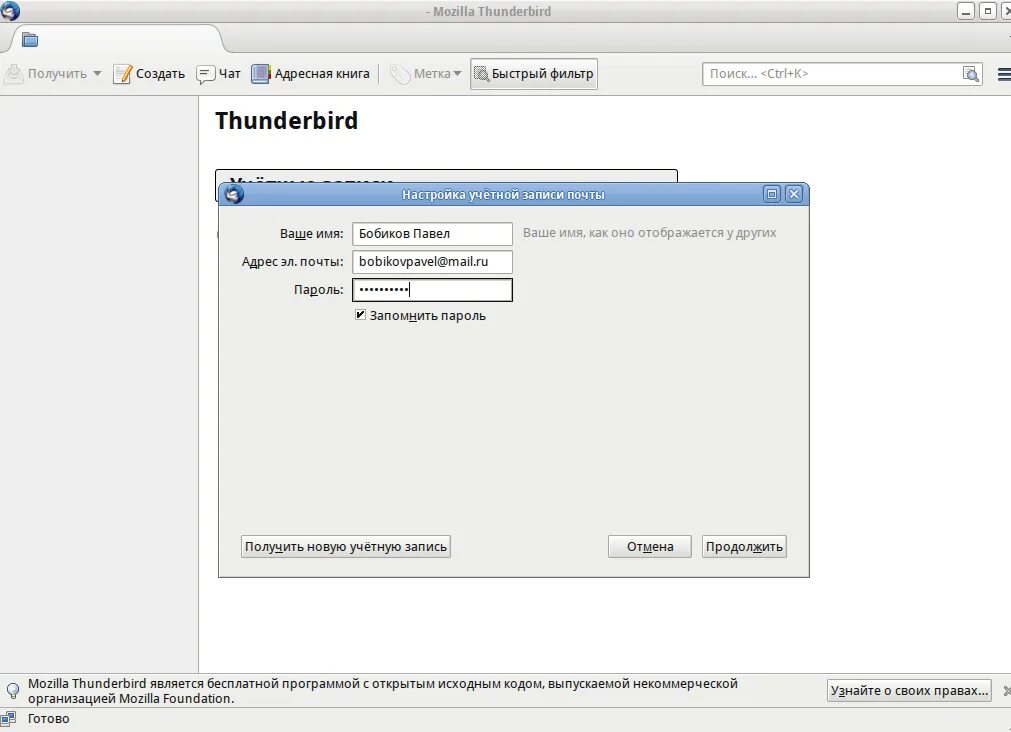Click the Получить inbox icon
Viewport: 1011px width, 732px height.
click(14, 74)
